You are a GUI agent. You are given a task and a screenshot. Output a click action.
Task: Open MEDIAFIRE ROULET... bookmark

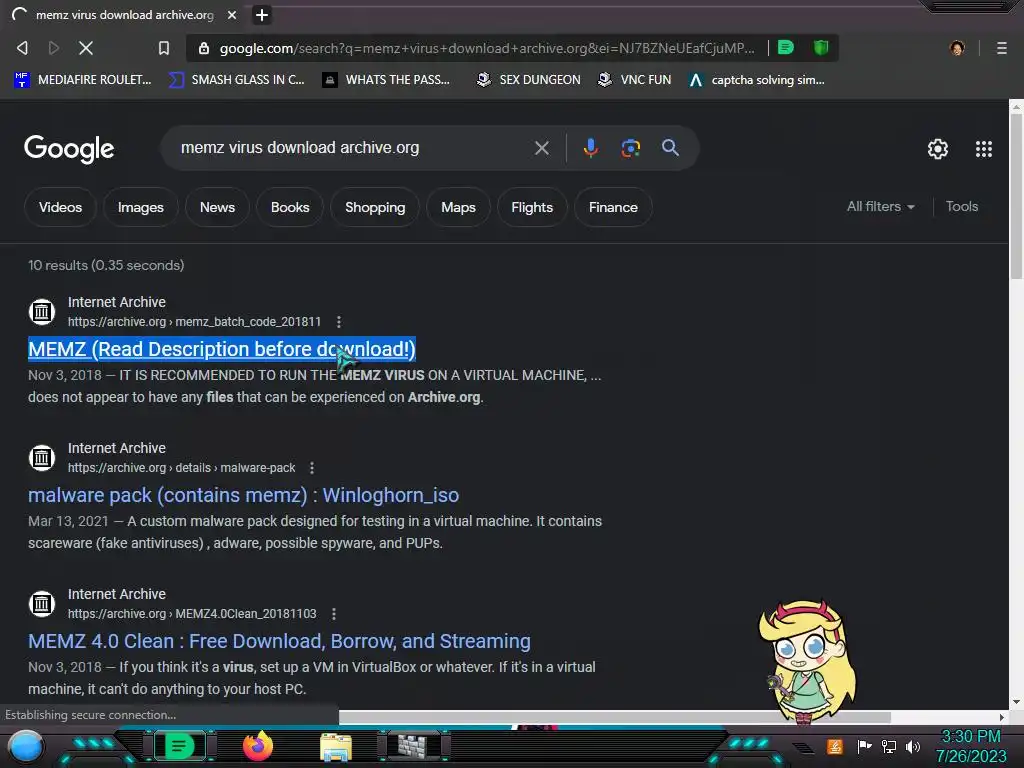point(83,80)
